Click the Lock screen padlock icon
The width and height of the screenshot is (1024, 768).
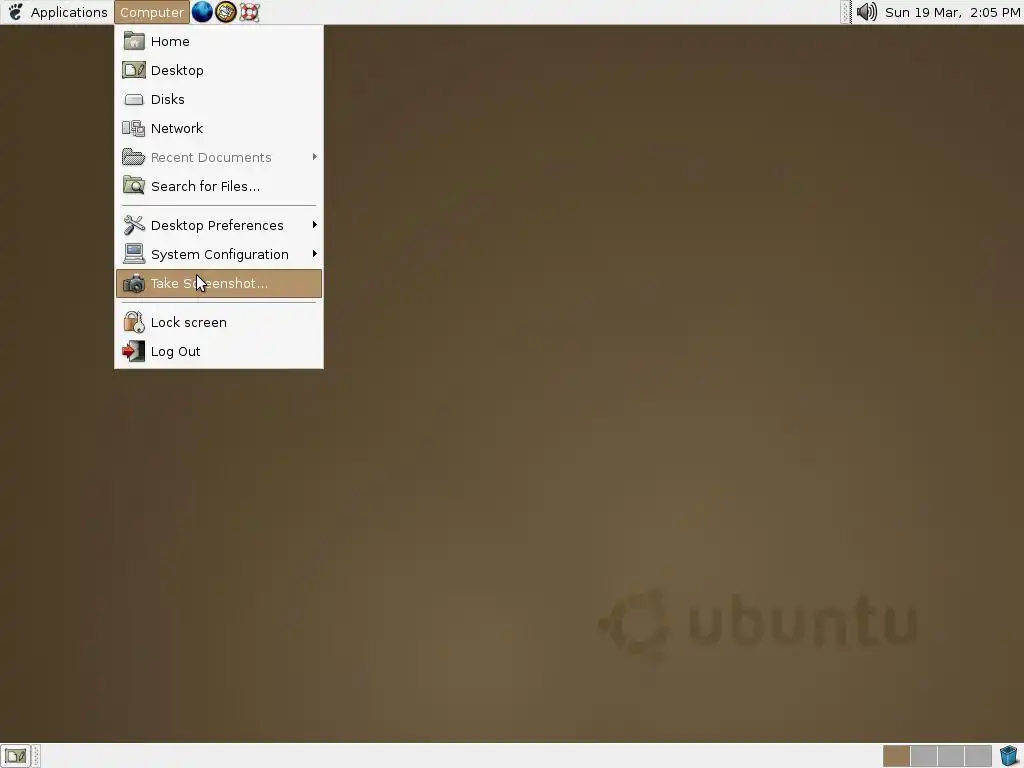(x=134, y=322)
